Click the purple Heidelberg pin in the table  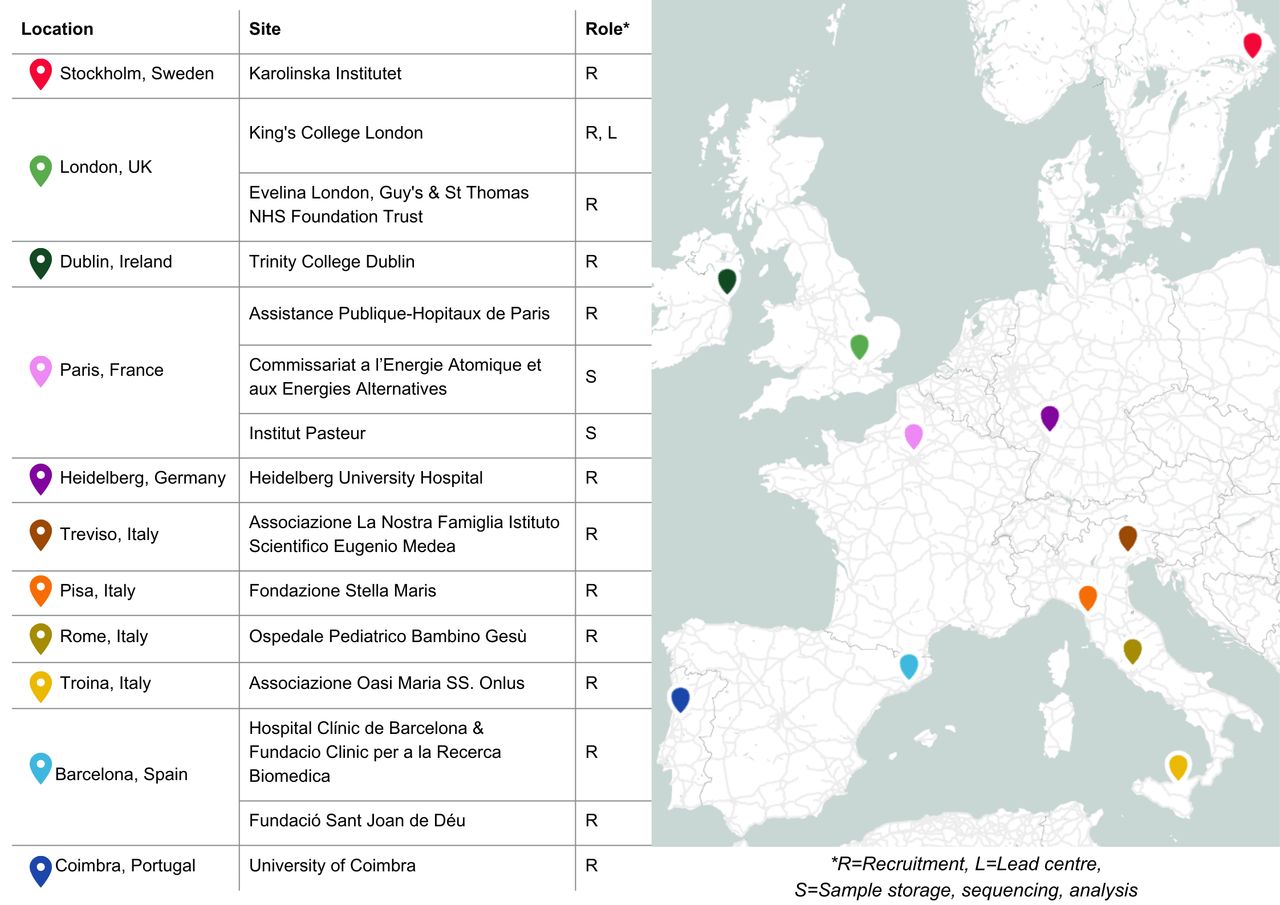click(x=41, y=479)
